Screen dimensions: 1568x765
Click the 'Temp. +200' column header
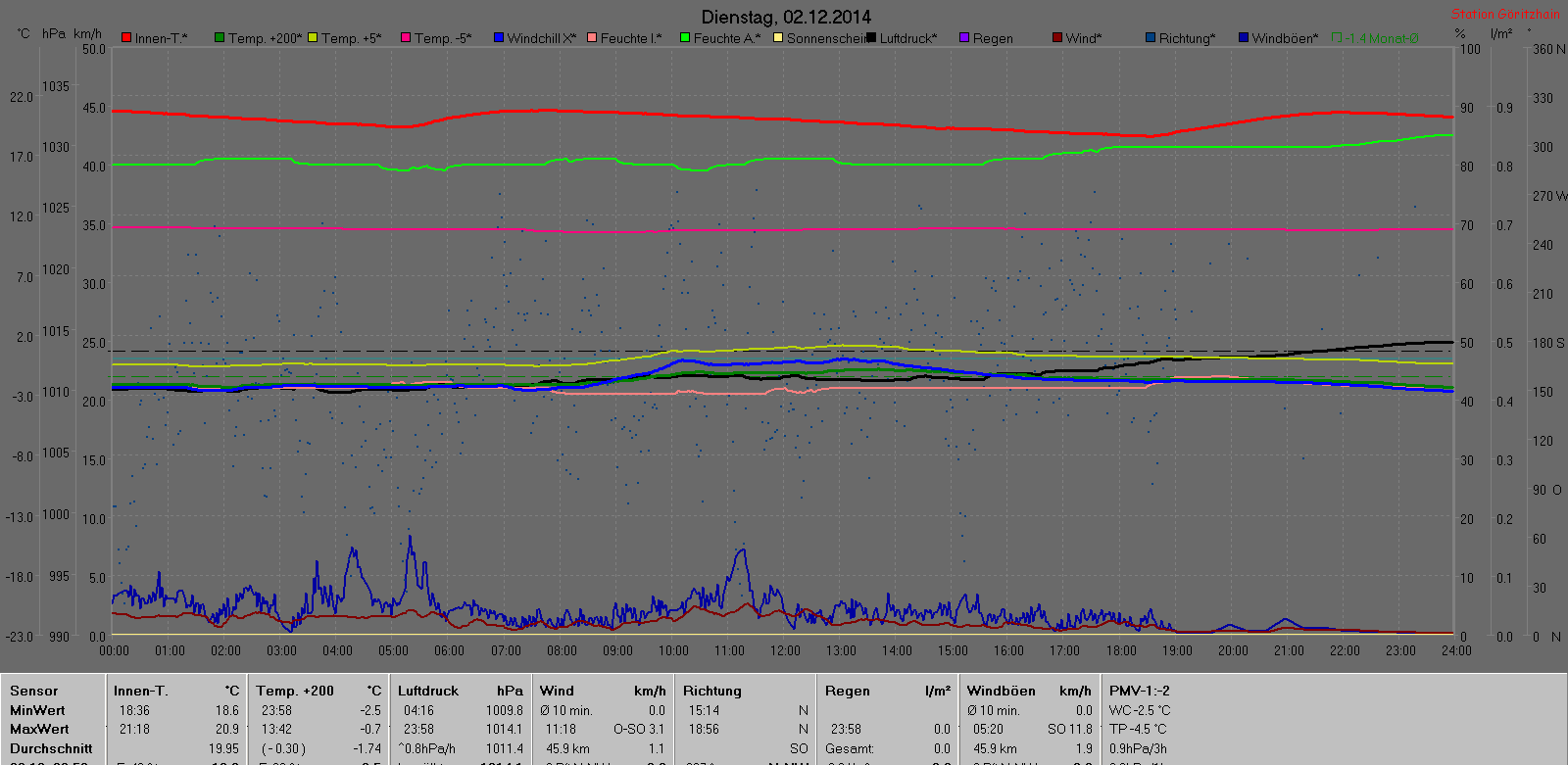295,691
